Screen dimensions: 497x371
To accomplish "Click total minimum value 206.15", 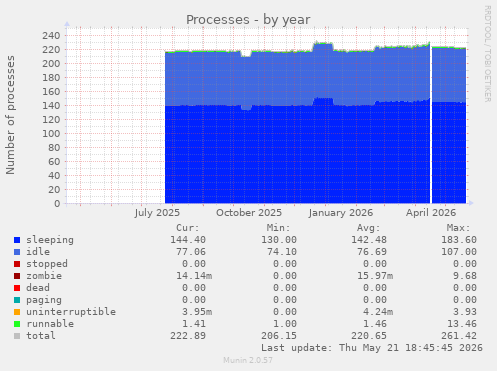I will point(279,336).
